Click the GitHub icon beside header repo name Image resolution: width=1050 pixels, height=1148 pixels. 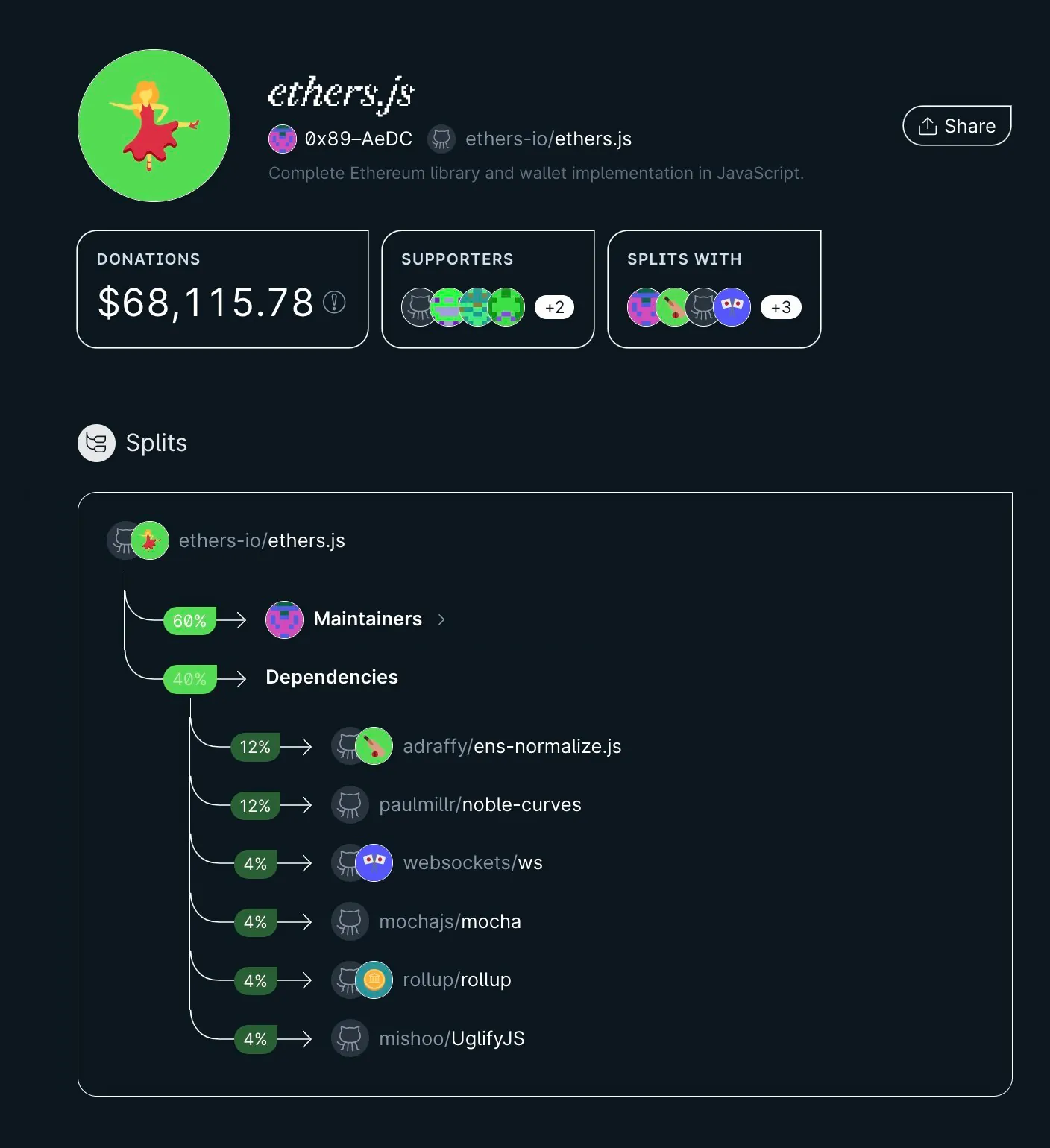click(441, 139)
